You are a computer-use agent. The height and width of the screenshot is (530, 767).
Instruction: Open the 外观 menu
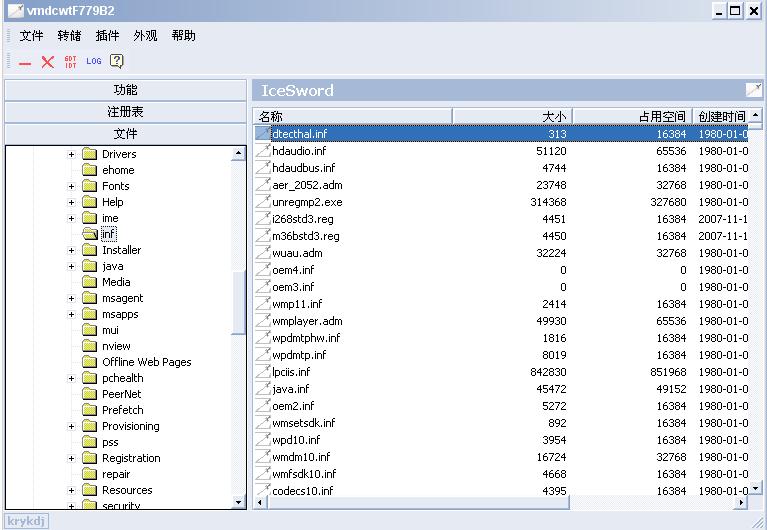click(145, 36)
